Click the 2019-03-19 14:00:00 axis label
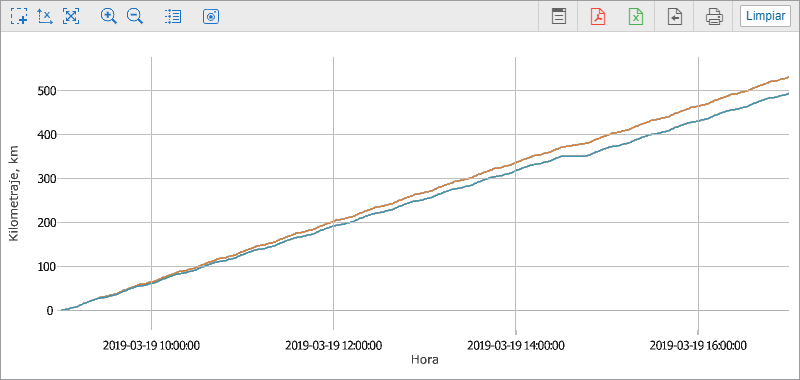Viewport: 800px width, 380px height. [x=516, y=346]
